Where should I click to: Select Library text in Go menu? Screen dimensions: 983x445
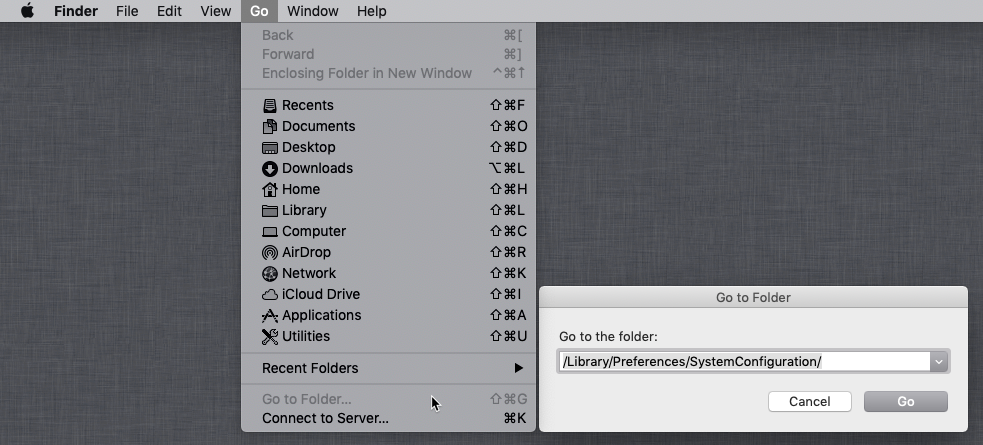pos(304,211)
